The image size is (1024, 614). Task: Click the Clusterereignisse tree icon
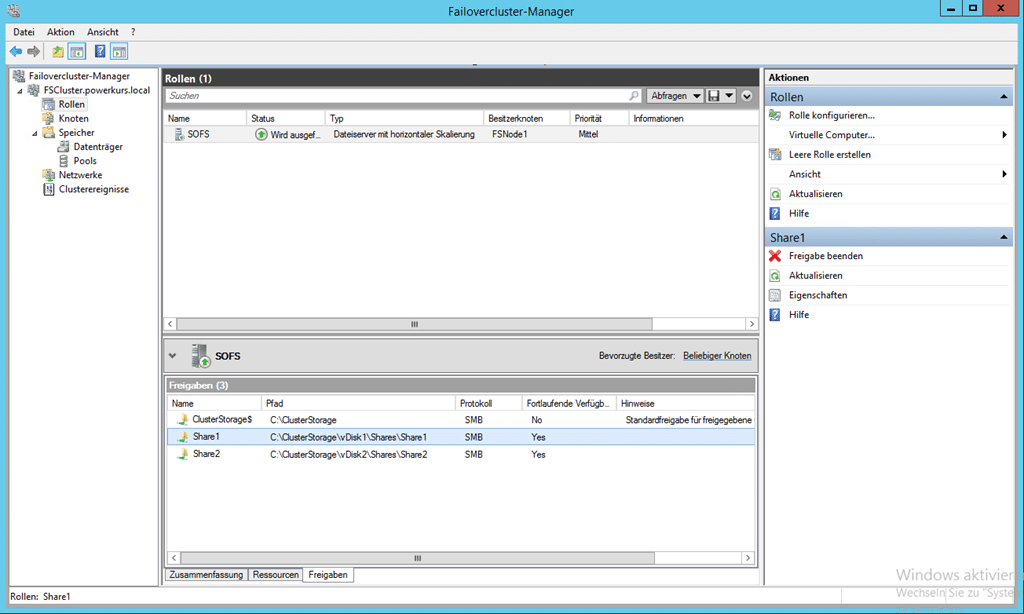(48, 189)
